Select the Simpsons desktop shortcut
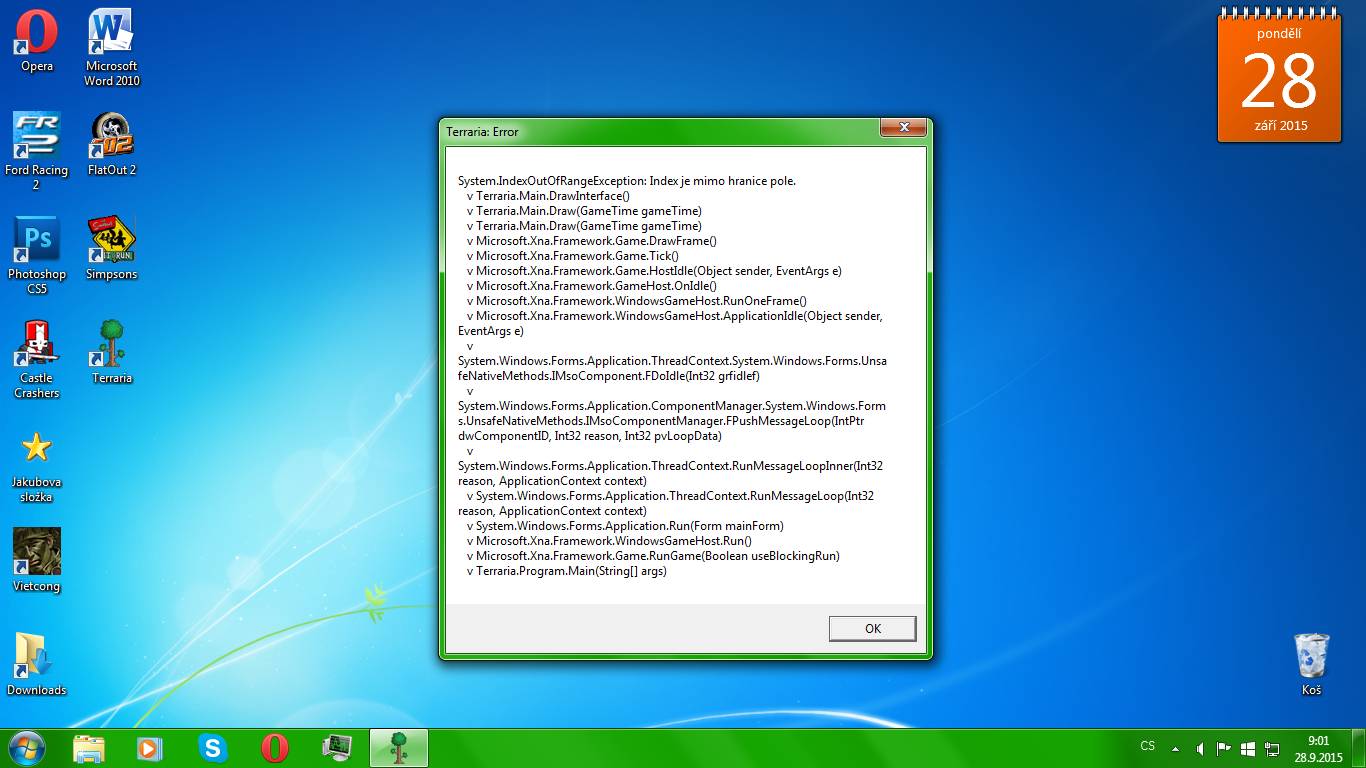Viewport: 1366px width, 768px height. pyautogui.click(x=112, y=248)
